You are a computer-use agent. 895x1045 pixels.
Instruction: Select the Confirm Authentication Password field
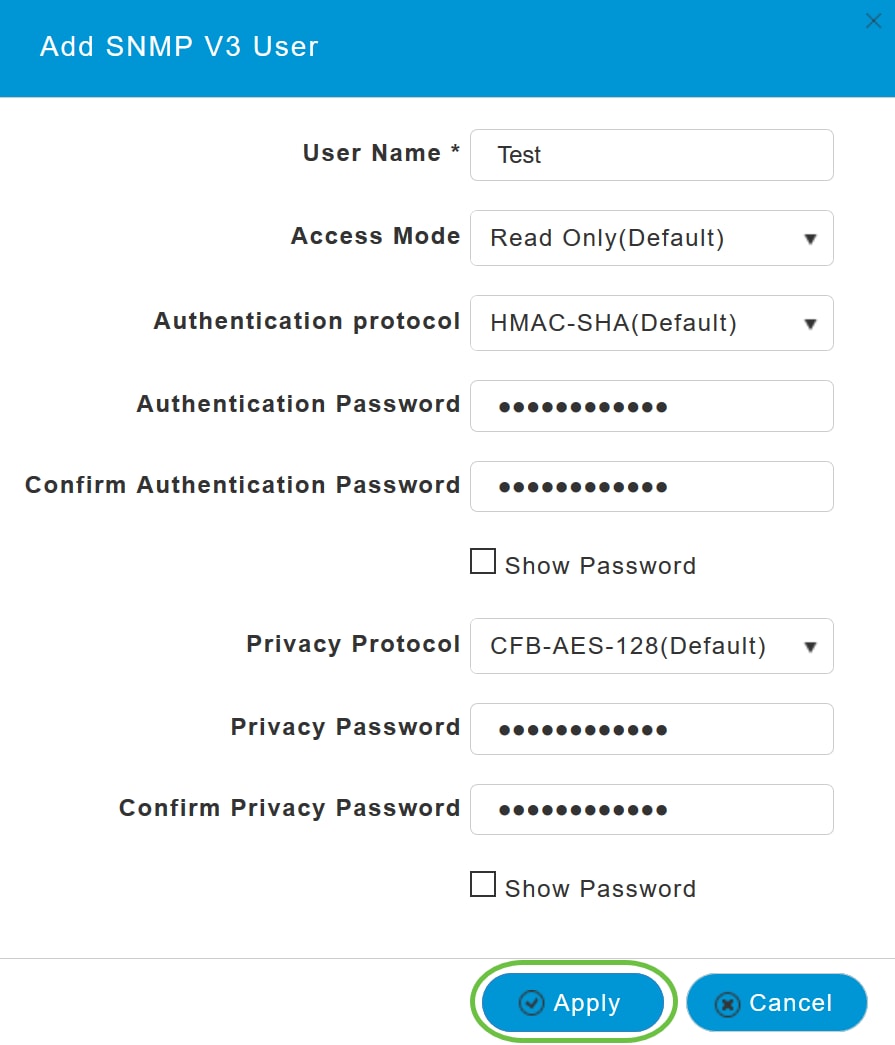[x=651, y=487]
